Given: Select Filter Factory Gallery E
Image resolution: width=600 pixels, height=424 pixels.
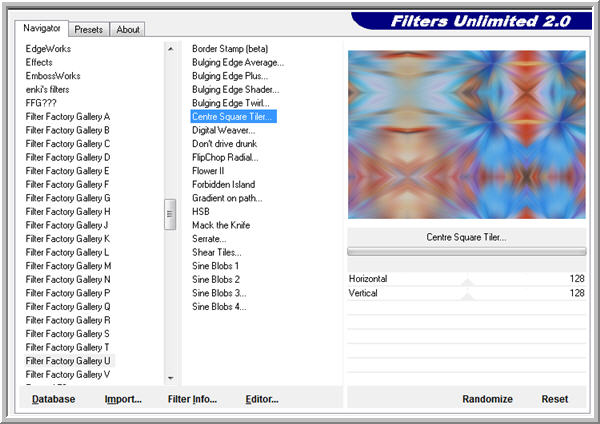Looking at the screenshot, I should click(x=67, y=171).
